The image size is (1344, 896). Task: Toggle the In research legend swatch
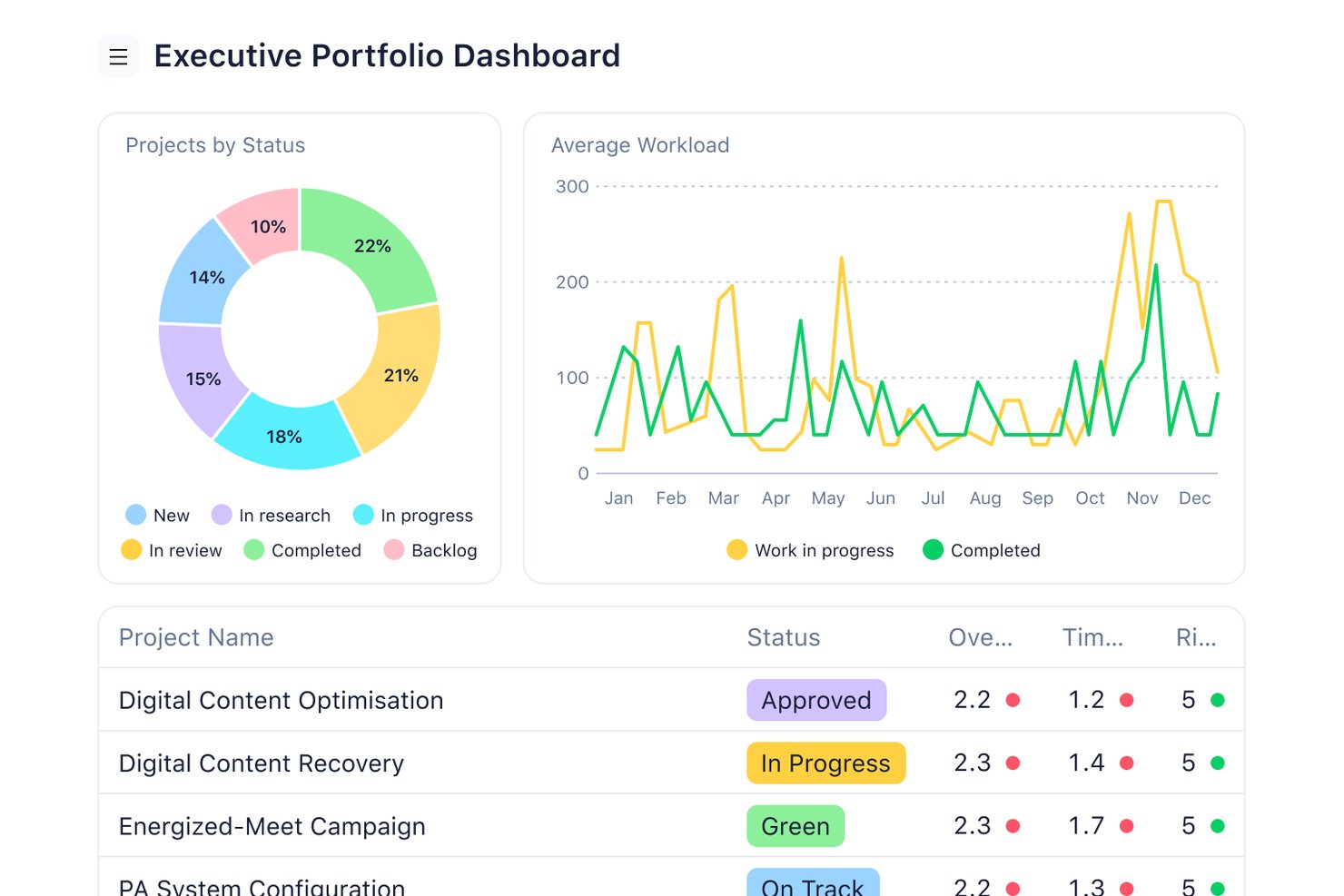[x=222, y=515]
